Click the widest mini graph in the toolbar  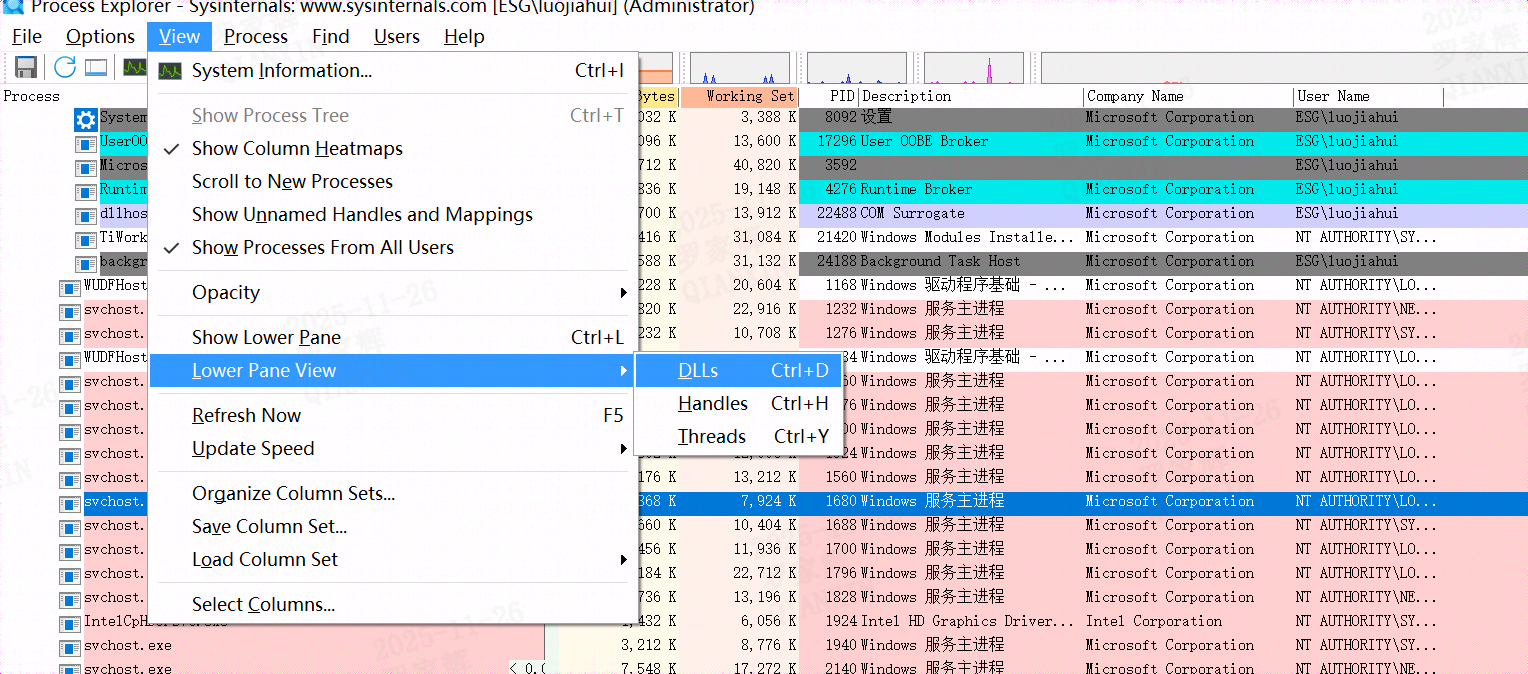(x=1284, y=68)
